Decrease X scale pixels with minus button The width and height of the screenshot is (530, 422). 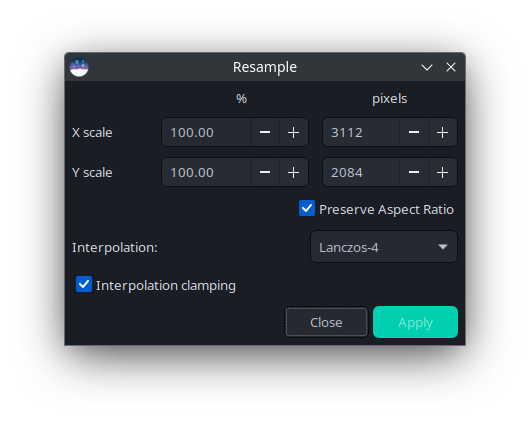(x=414, y=132)
